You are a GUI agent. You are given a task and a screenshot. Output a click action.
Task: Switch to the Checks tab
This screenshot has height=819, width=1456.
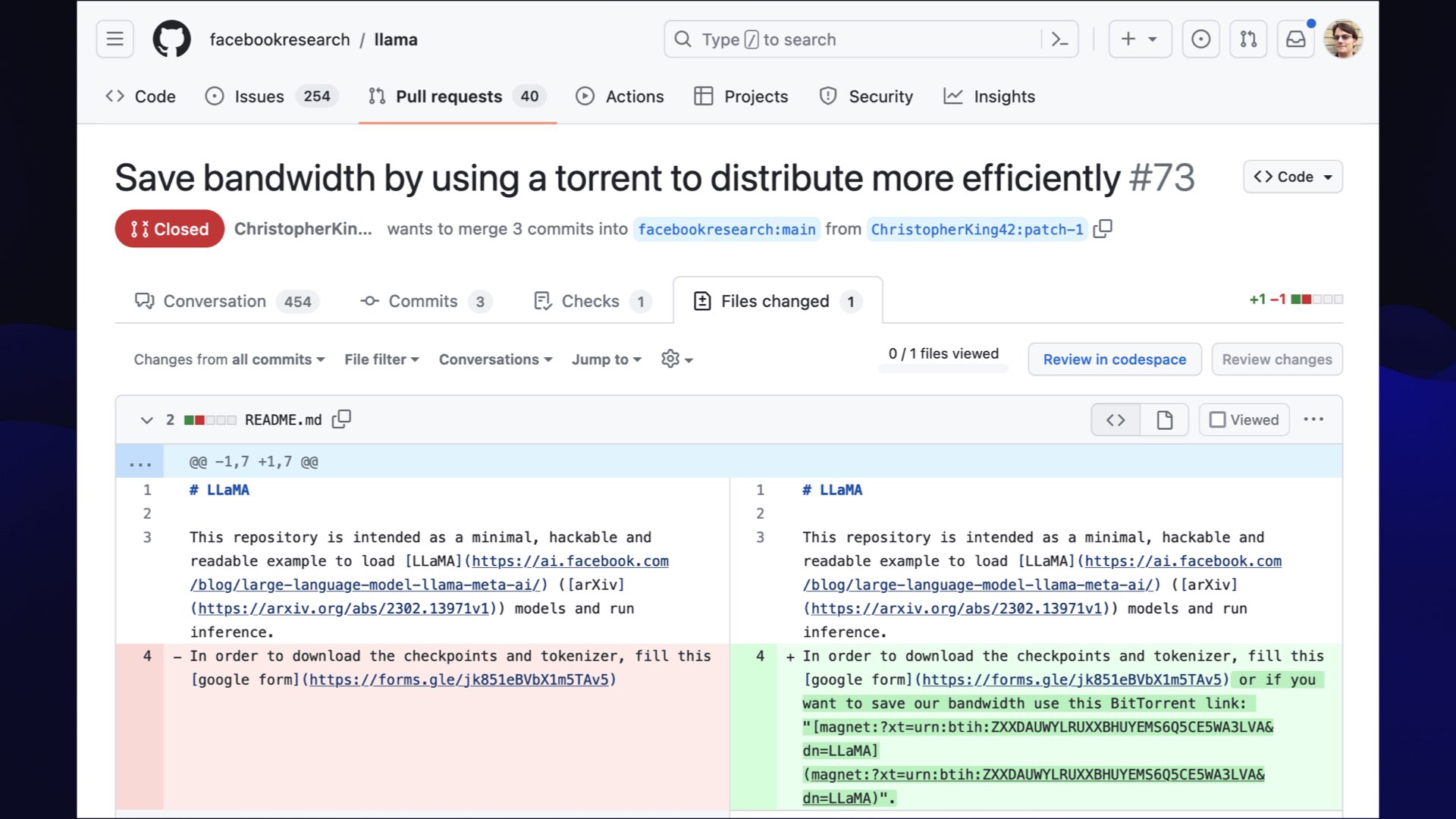[592, 301]
